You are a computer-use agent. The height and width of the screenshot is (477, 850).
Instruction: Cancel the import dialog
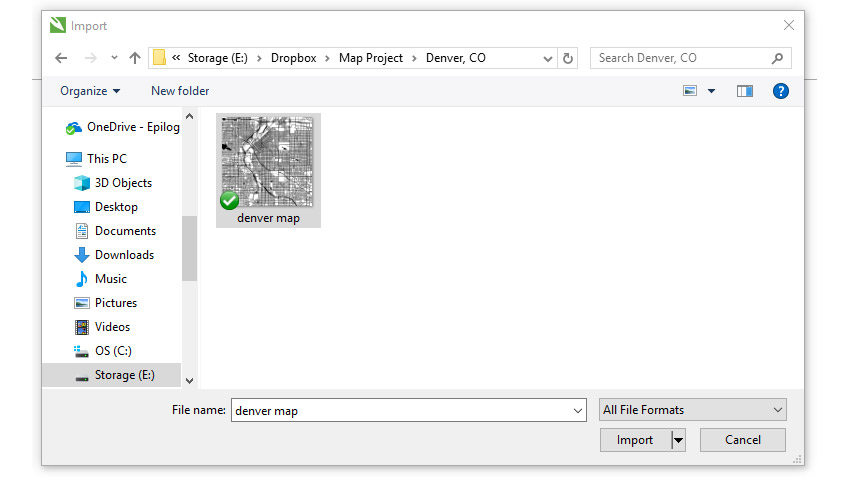point(742,440)
